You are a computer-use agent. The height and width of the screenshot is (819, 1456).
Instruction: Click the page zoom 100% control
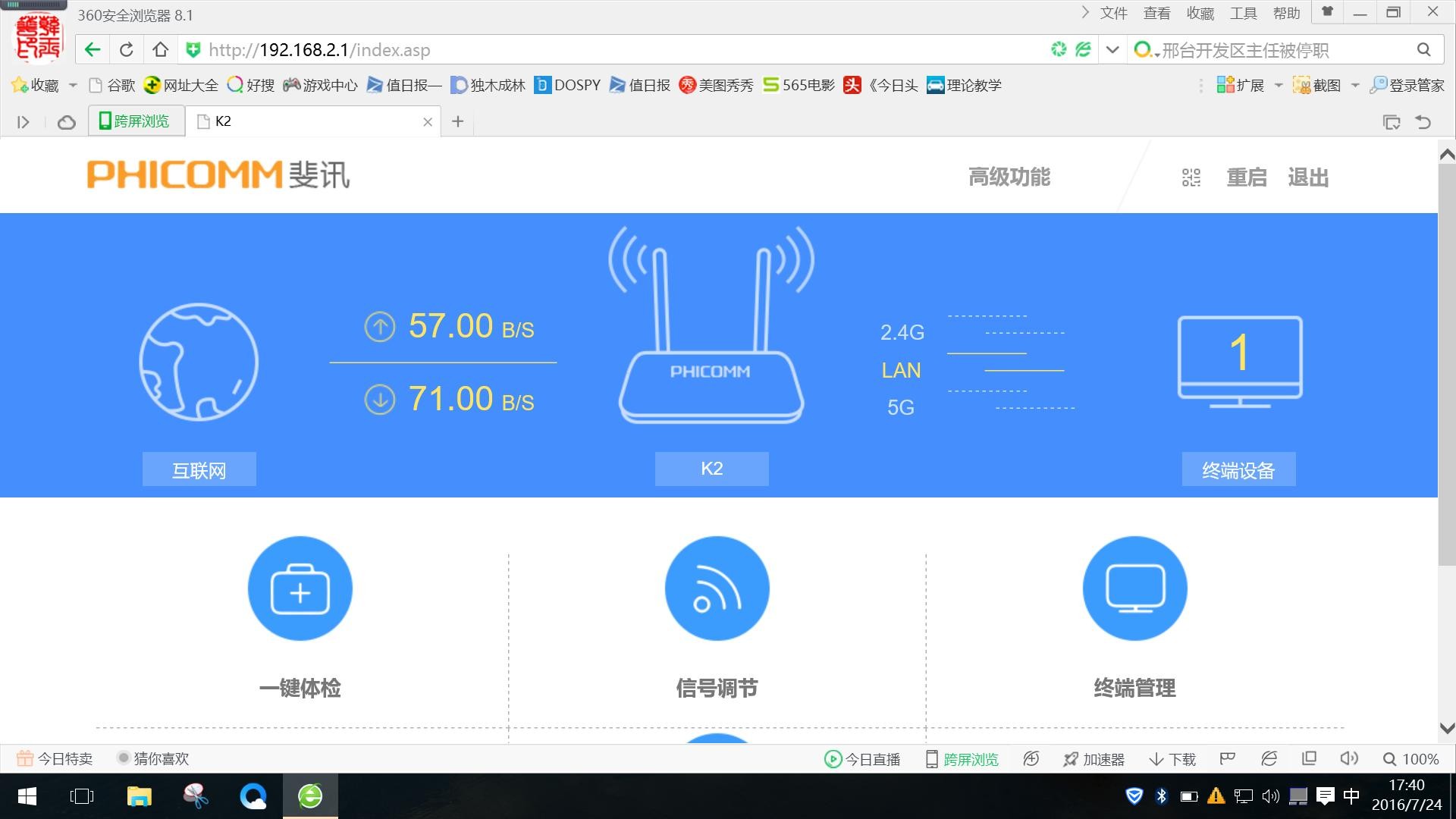[x=1410, y=759]
